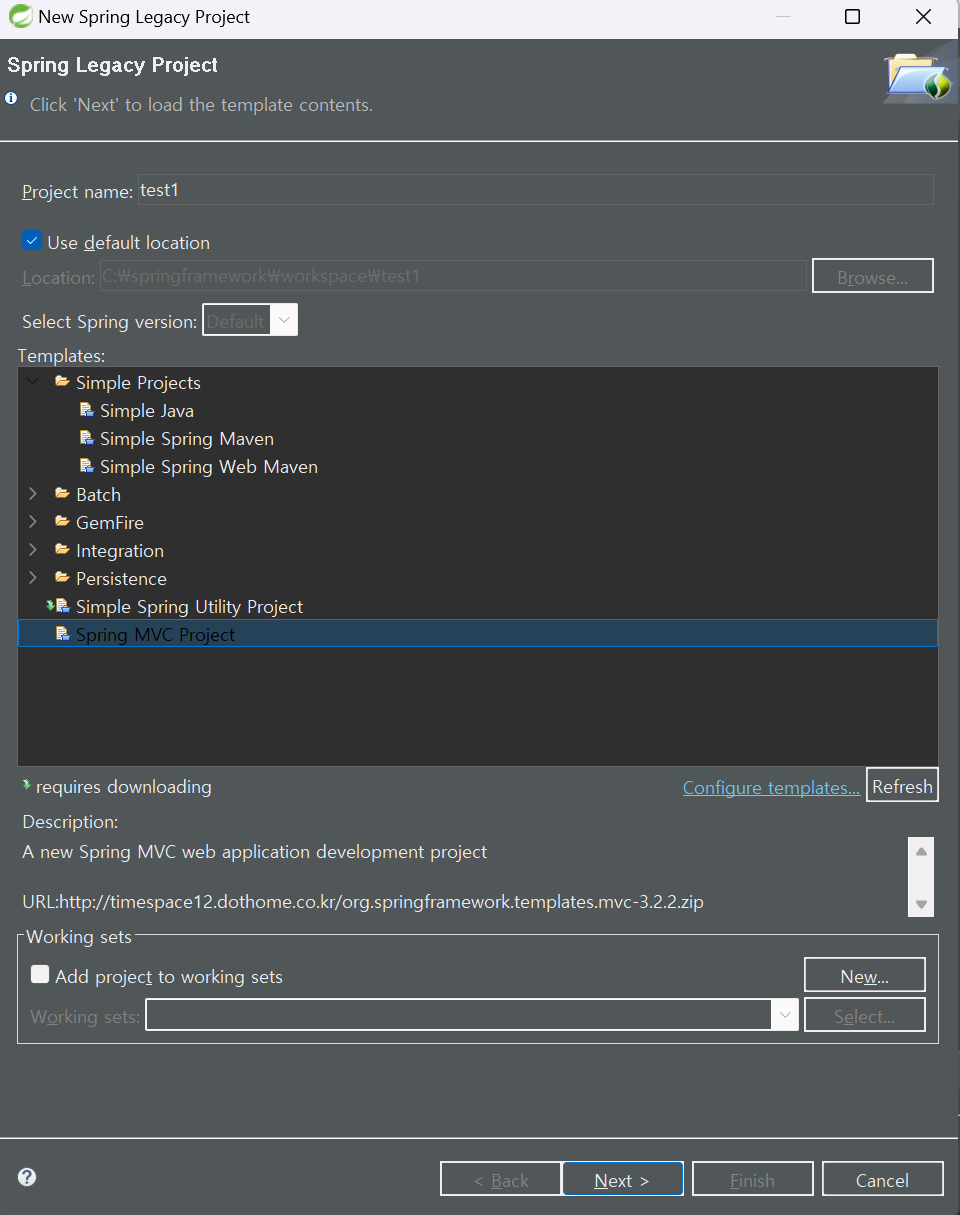Click the description scrollbar up arrow
Screen dimensions: 960x1215
(921, 851)
